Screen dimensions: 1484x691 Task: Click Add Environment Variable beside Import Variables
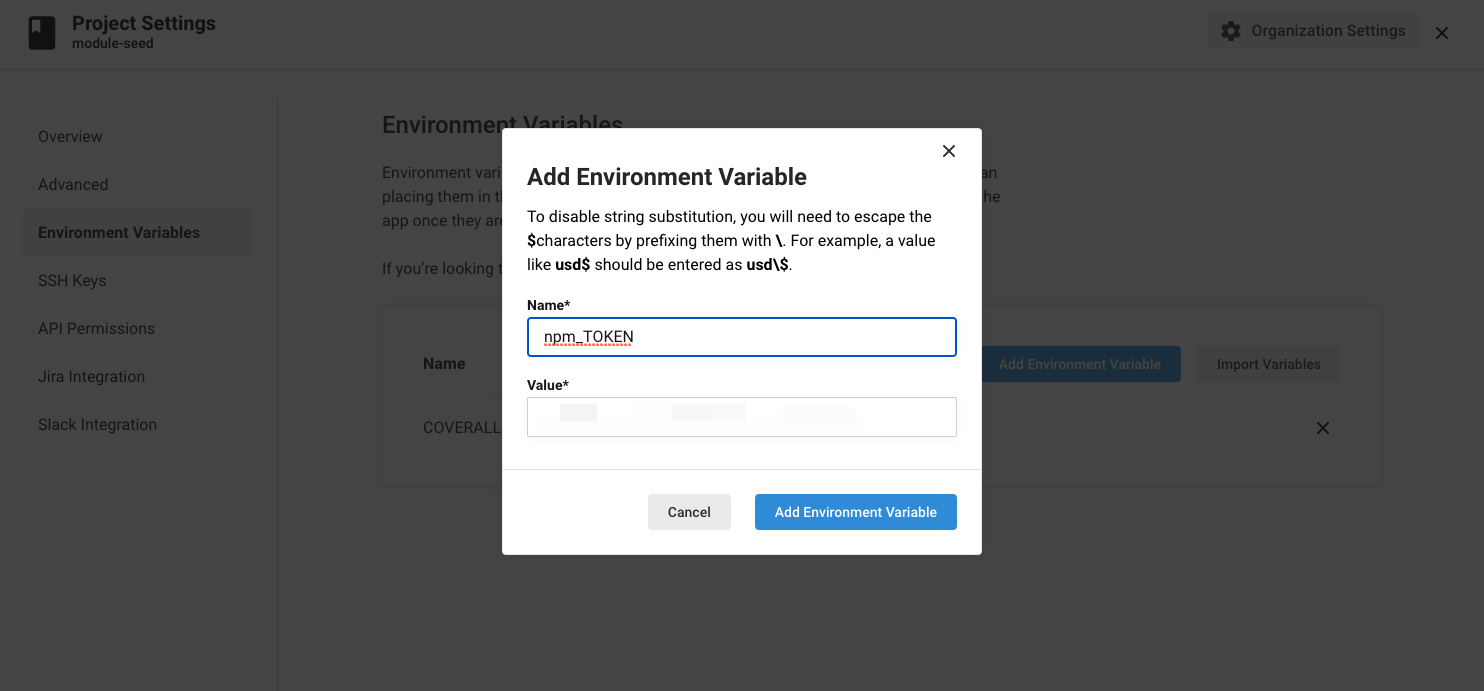(x=1080, y=364)
